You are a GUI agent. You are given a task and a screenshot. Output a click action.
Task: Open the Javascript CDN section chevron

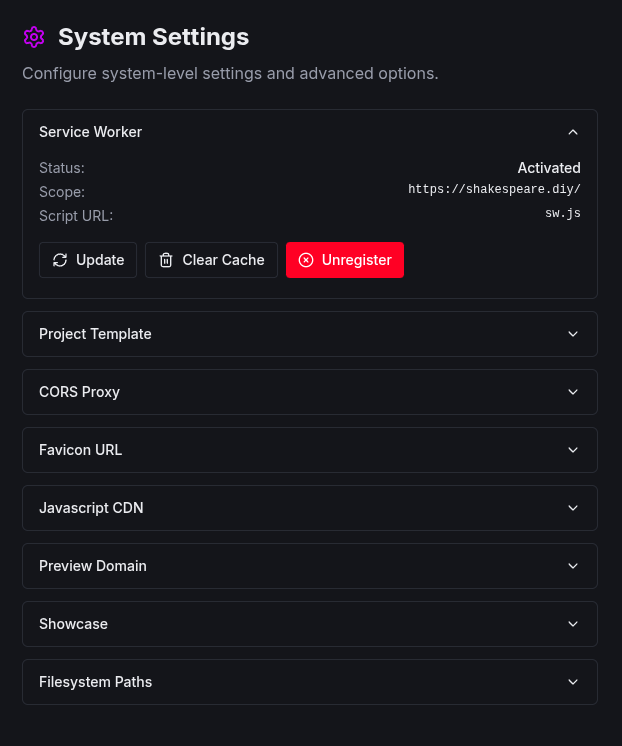point(573,508)
